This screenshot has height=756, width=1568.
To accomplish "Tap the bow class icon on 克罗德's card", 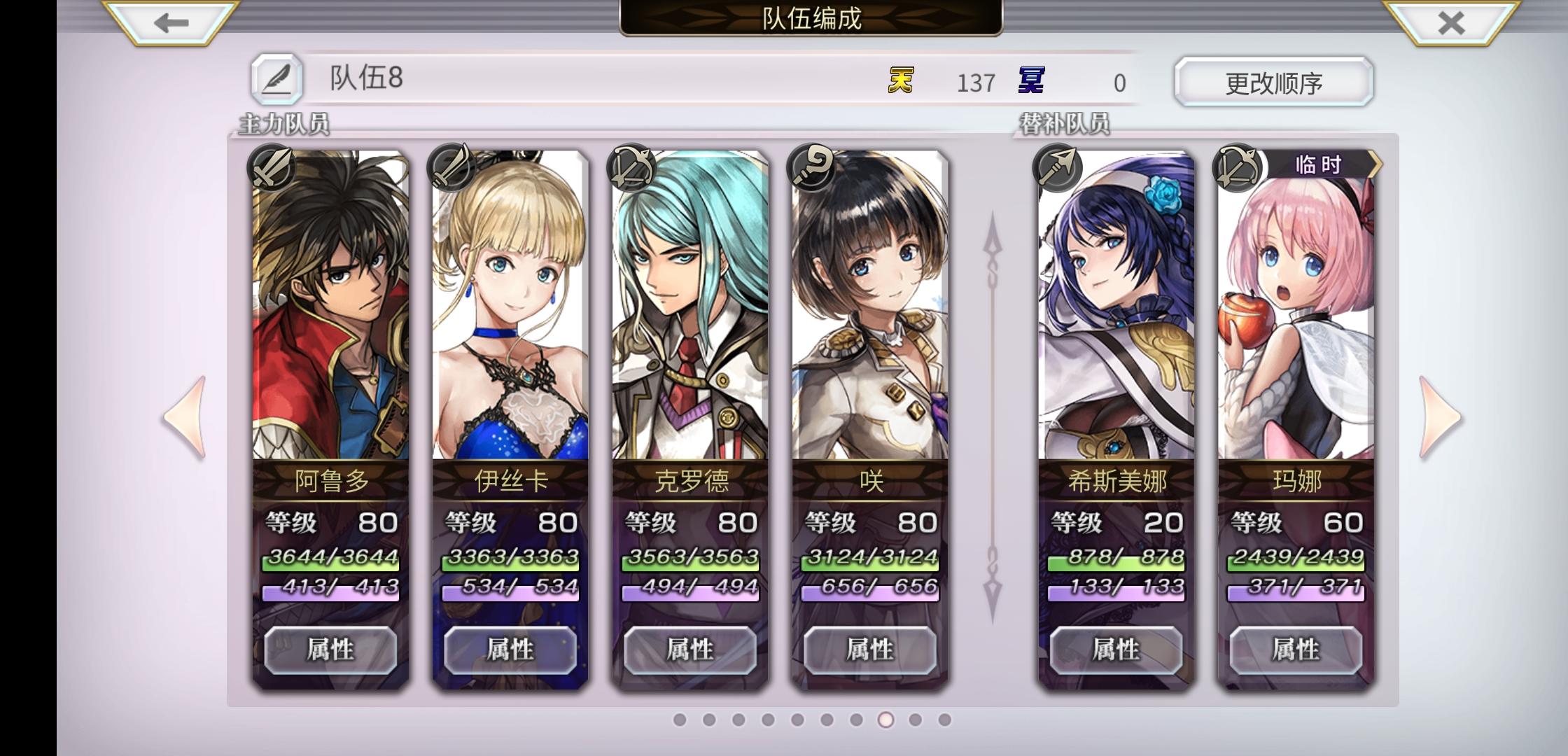I will point(631,168).
